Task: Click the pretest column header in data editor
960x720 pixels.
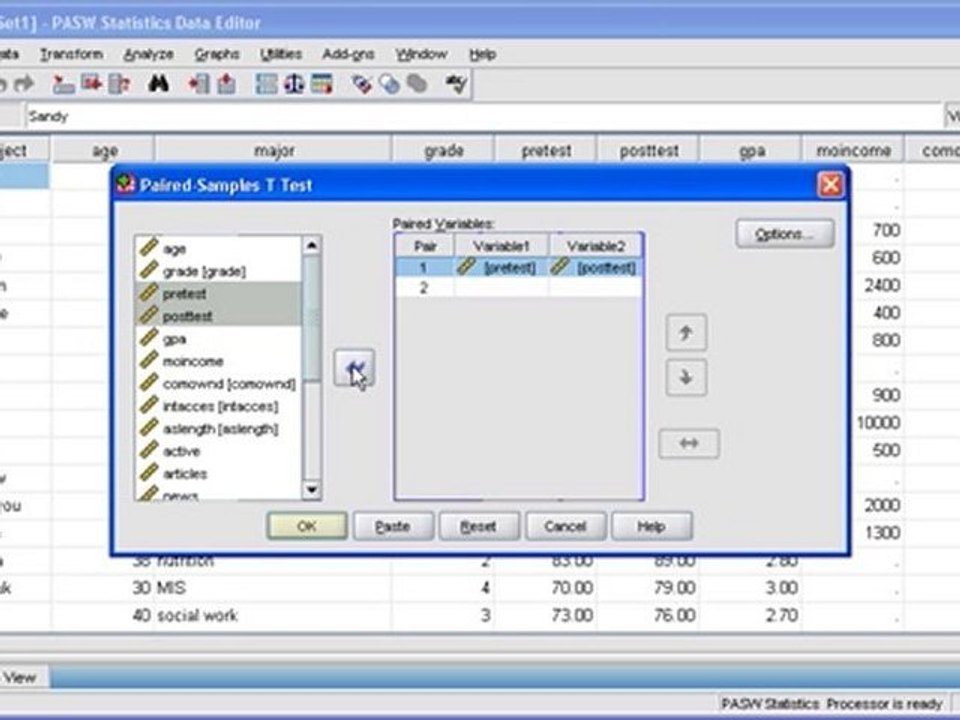Action: pyautogui.click(x=546, y=151)
